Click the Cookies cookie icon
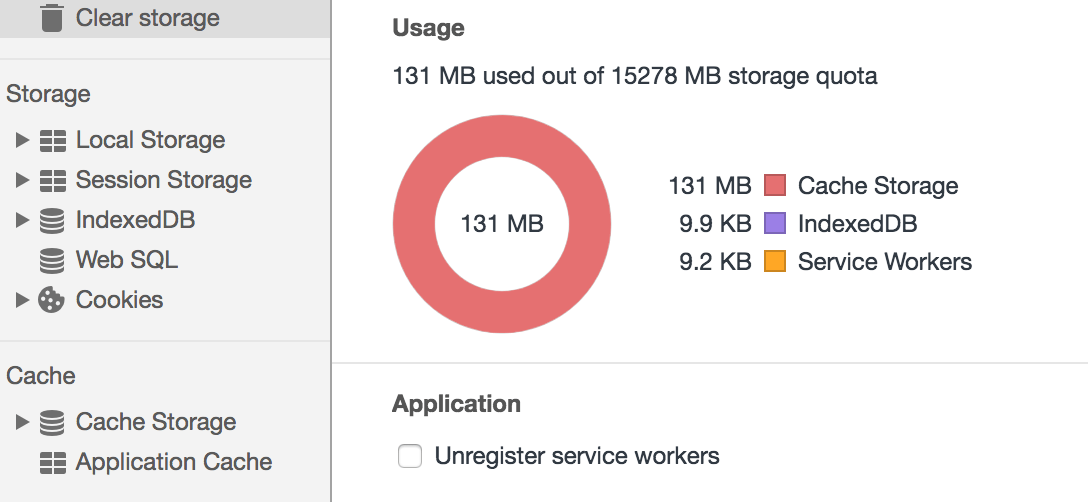 click(x=51, y=300)
